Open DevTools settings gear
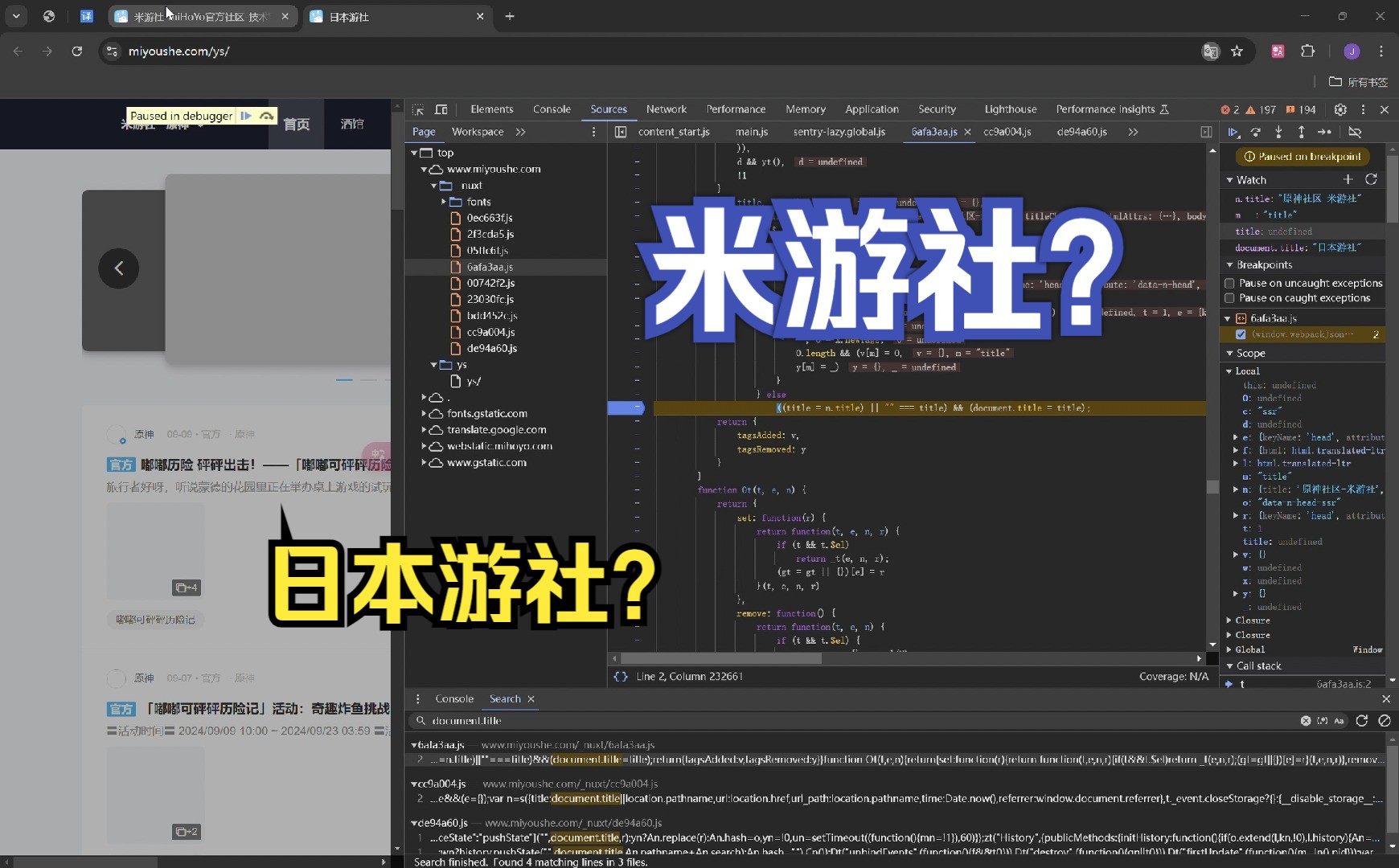Viewport: 1399px width, 868px height. (x=1340, y=109)
